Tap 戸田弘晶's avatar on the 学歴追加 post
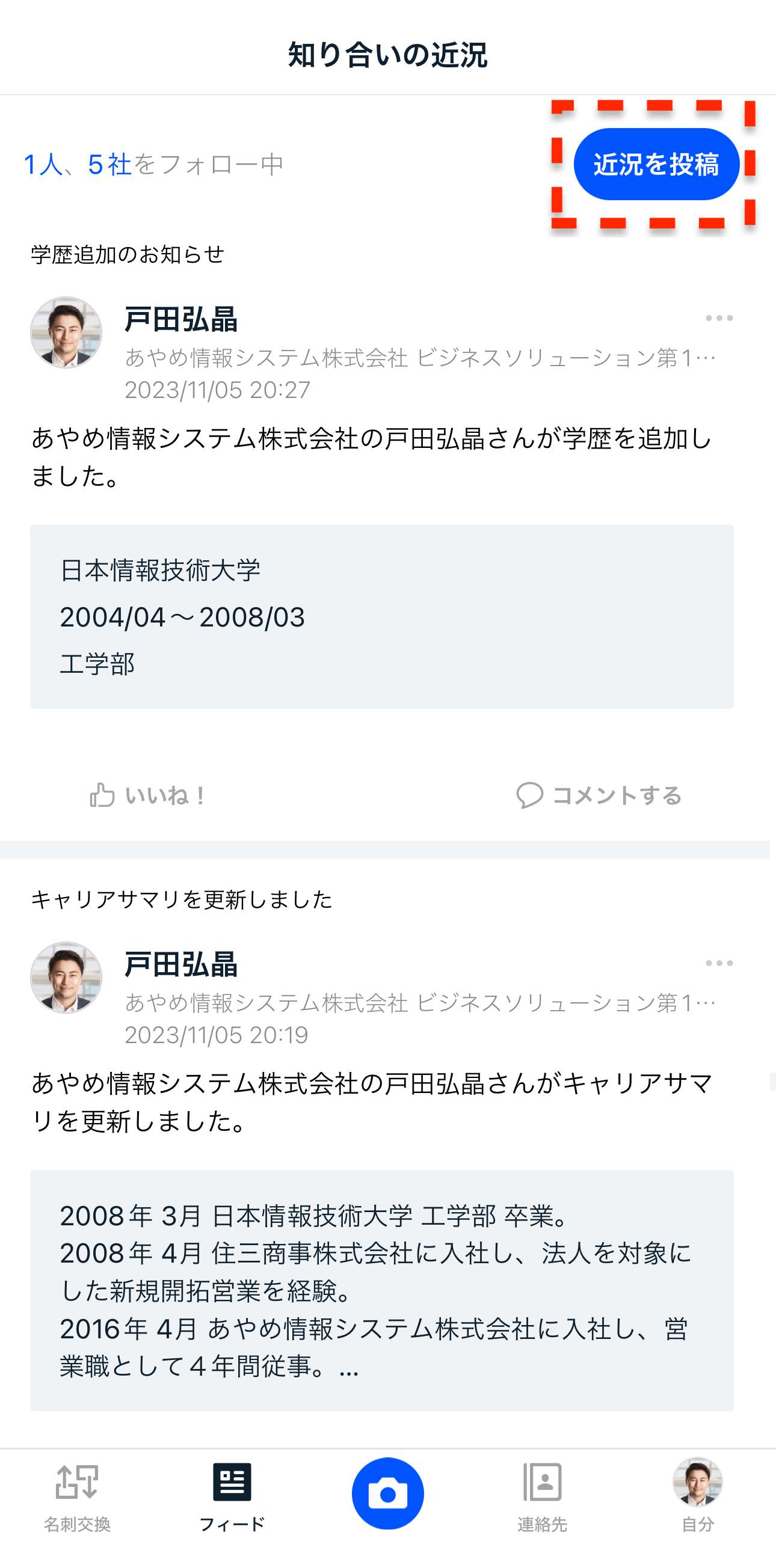 [66, 332]
